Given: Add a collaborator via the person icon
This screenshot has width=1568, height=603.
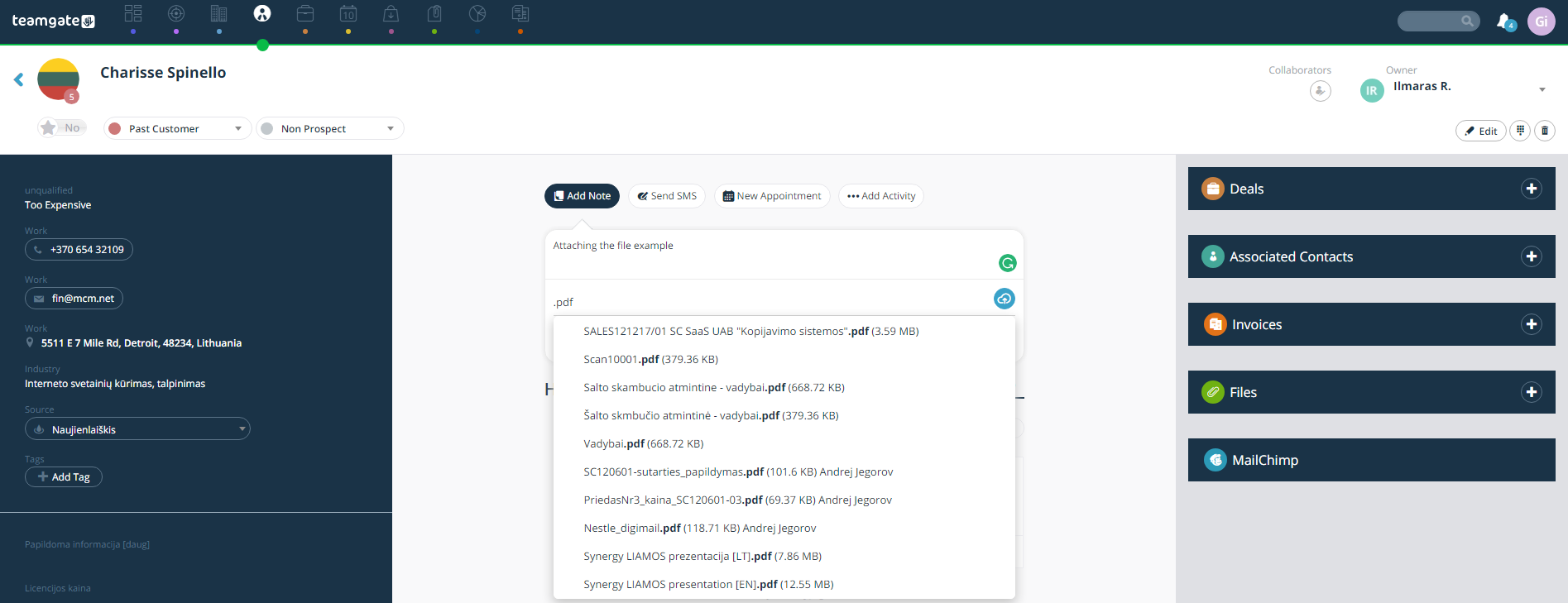Looking at the screenshot, I should (x=1321, y=91).
